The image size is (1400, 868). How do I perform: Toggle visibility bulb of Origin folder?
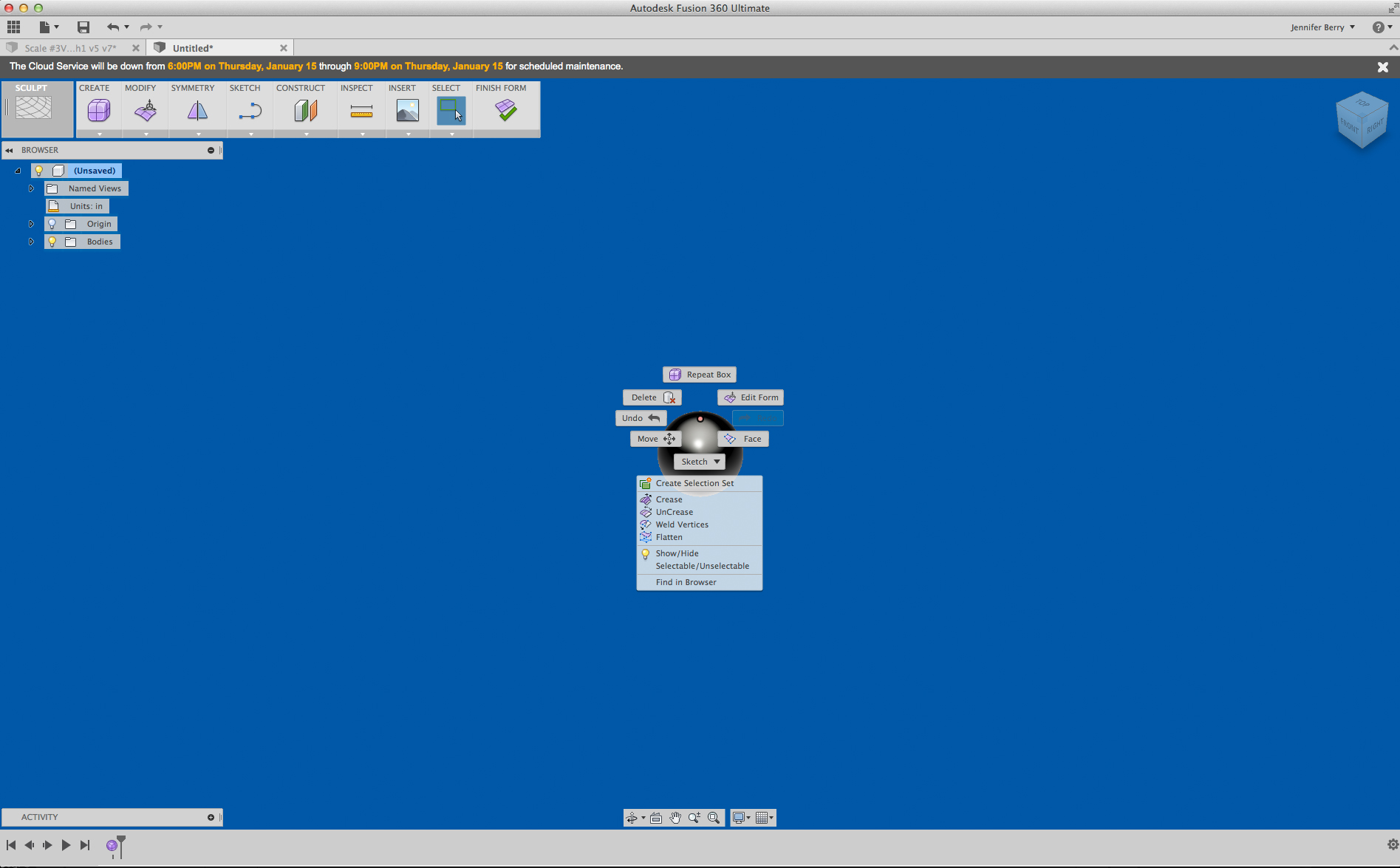pyautogui.click(x=52, y=224)
